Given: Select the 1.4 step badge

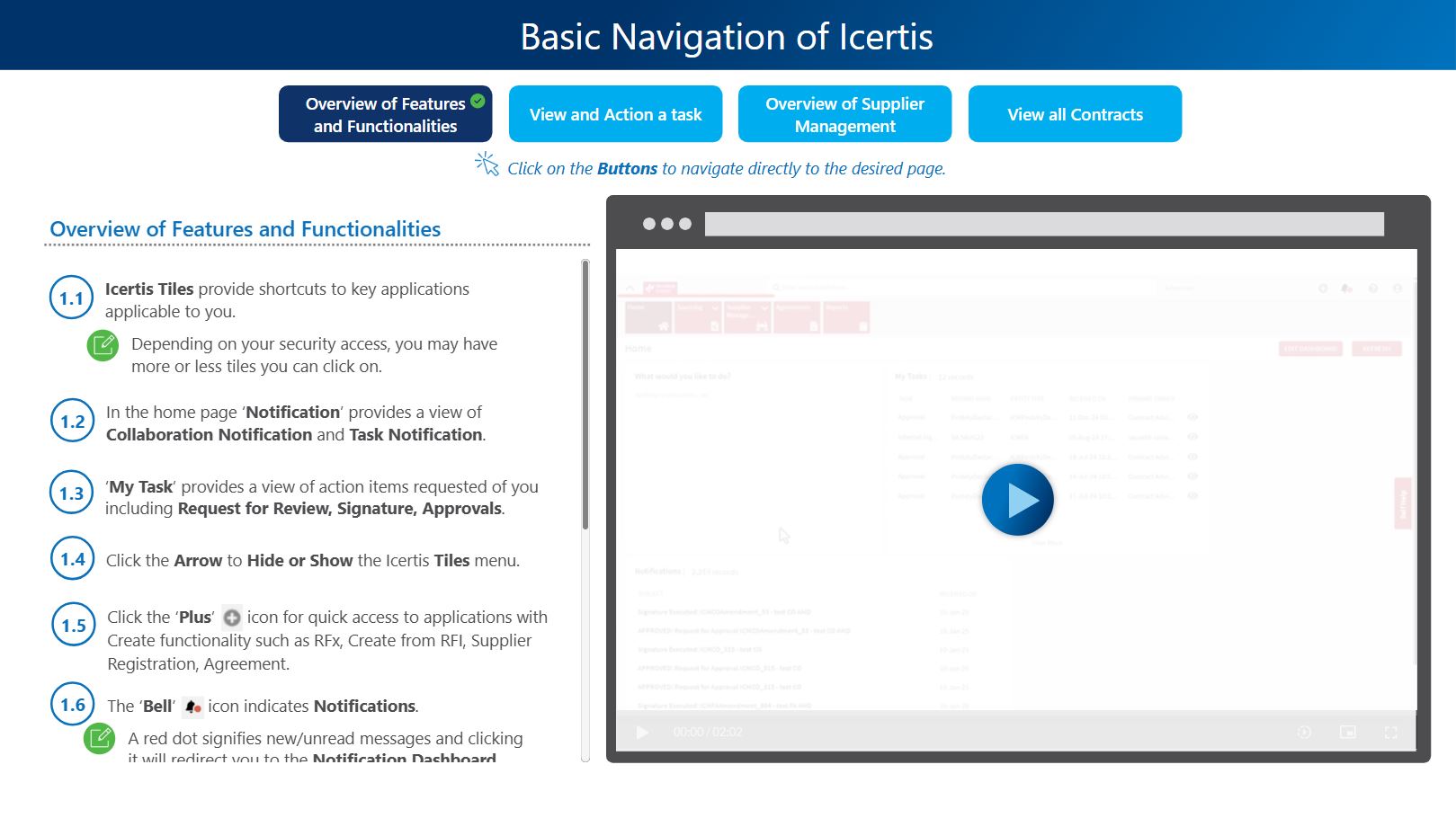Looking at the screenshot, I should 73,559.
